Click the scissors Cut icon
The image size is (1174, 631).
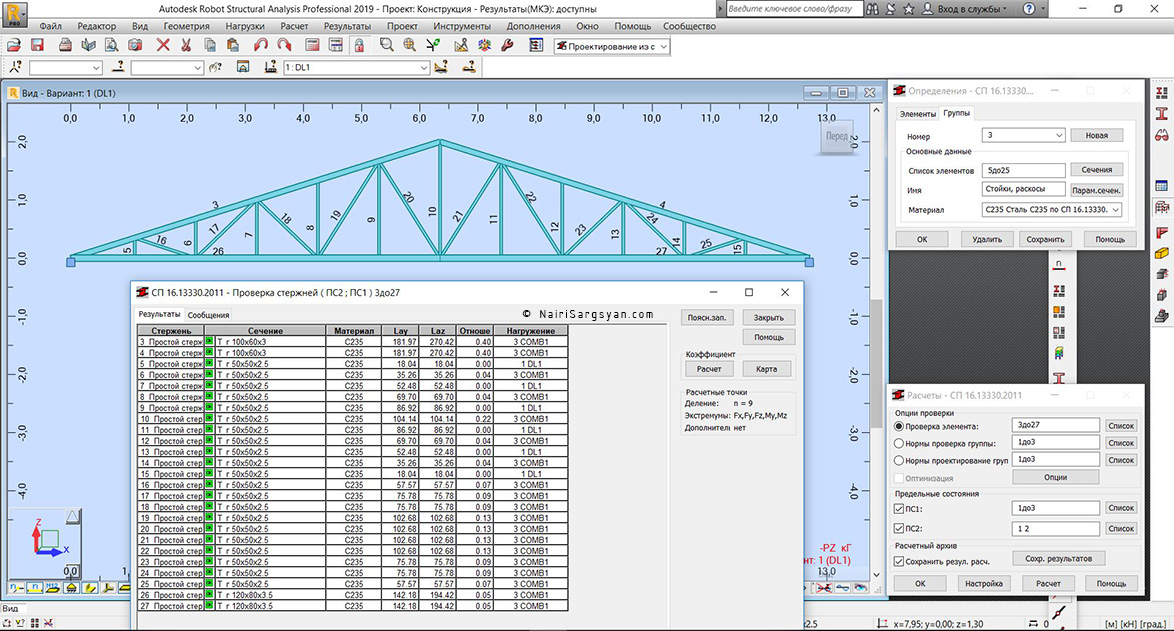pos(186,46)
